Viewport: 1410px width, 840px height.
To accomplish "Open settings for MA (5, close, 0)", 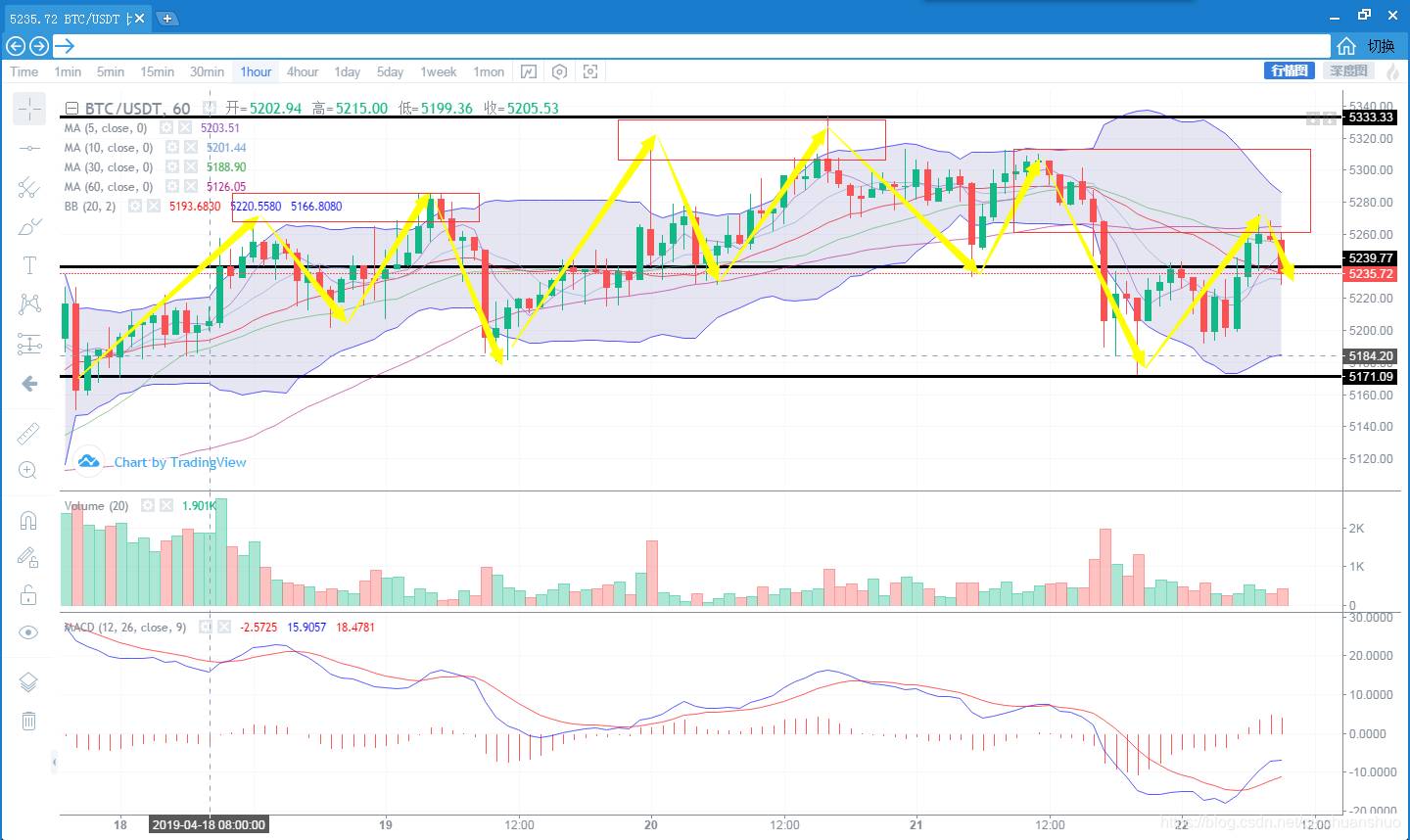I will [x=166, y=128].
